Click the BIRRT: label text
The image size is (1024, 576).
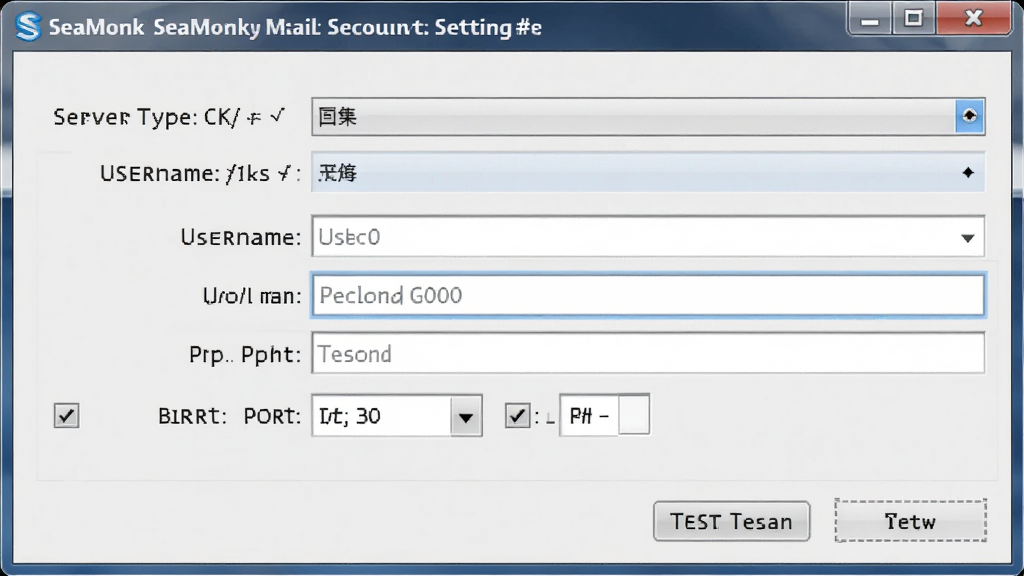point(192,416)
